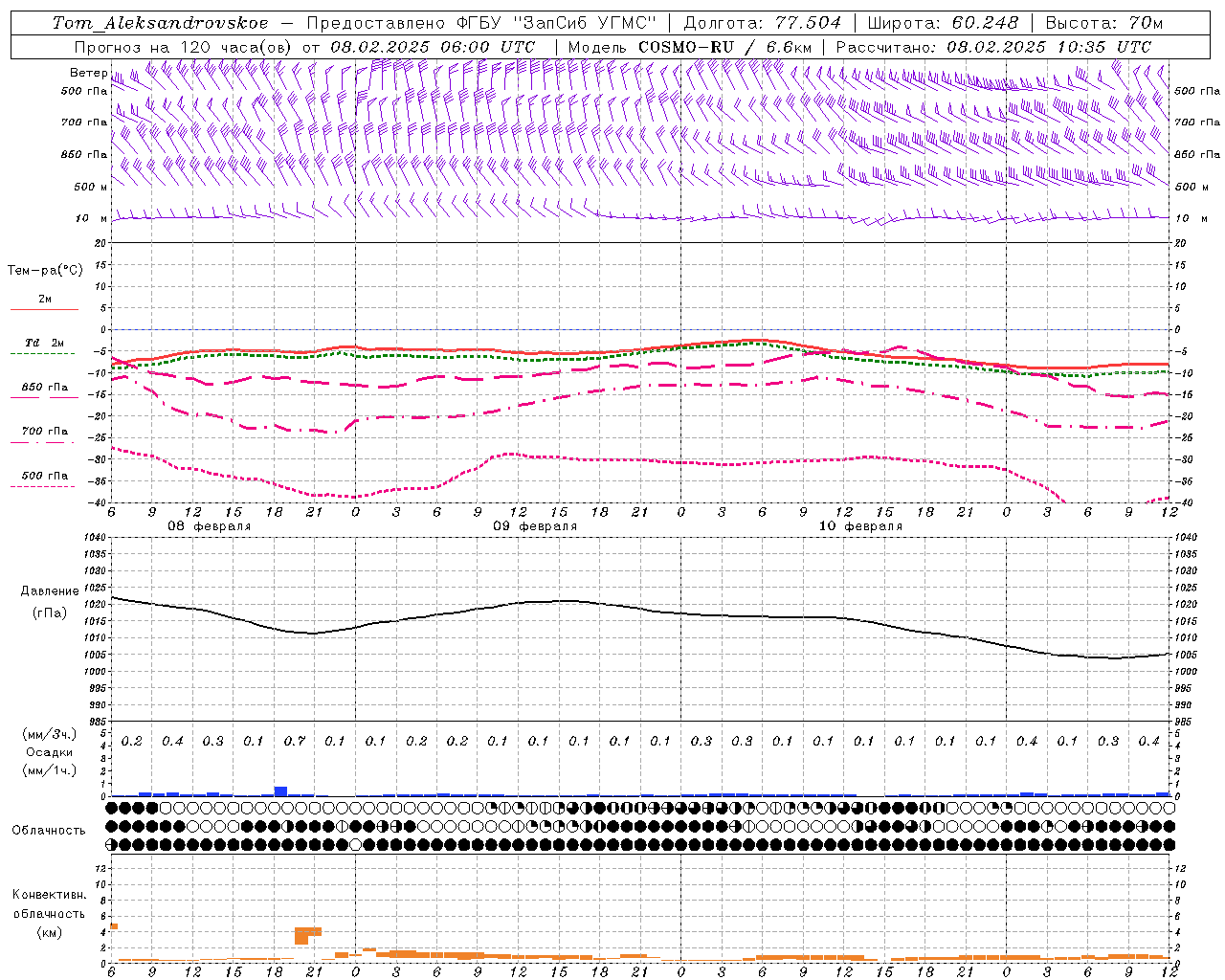The image size is (1225, 980).
Task: Click the '(гПа)' unit label under Давление
Action: [49, 612]
